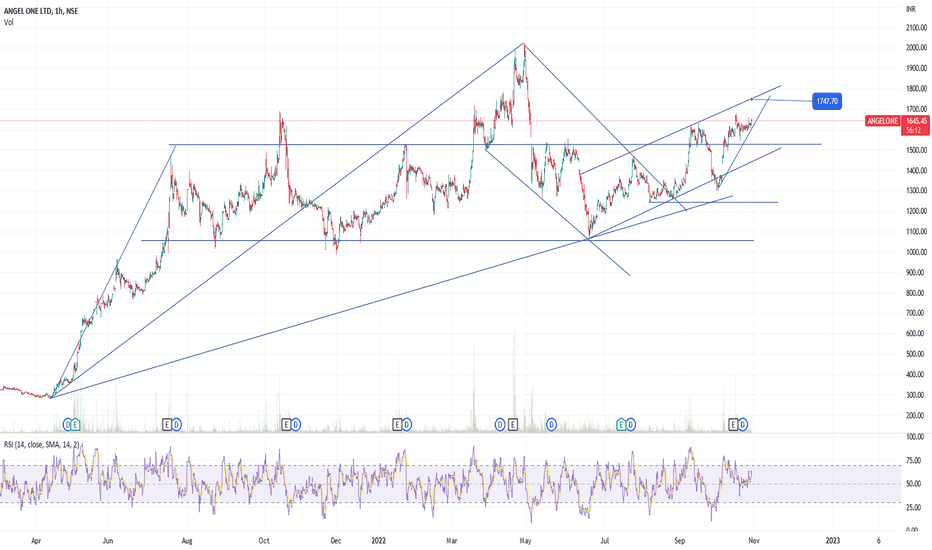The width and height of the screenshot is (932, 550).
Task: Click the 1000.00 price axis label
Action: [x=916, y=252]
